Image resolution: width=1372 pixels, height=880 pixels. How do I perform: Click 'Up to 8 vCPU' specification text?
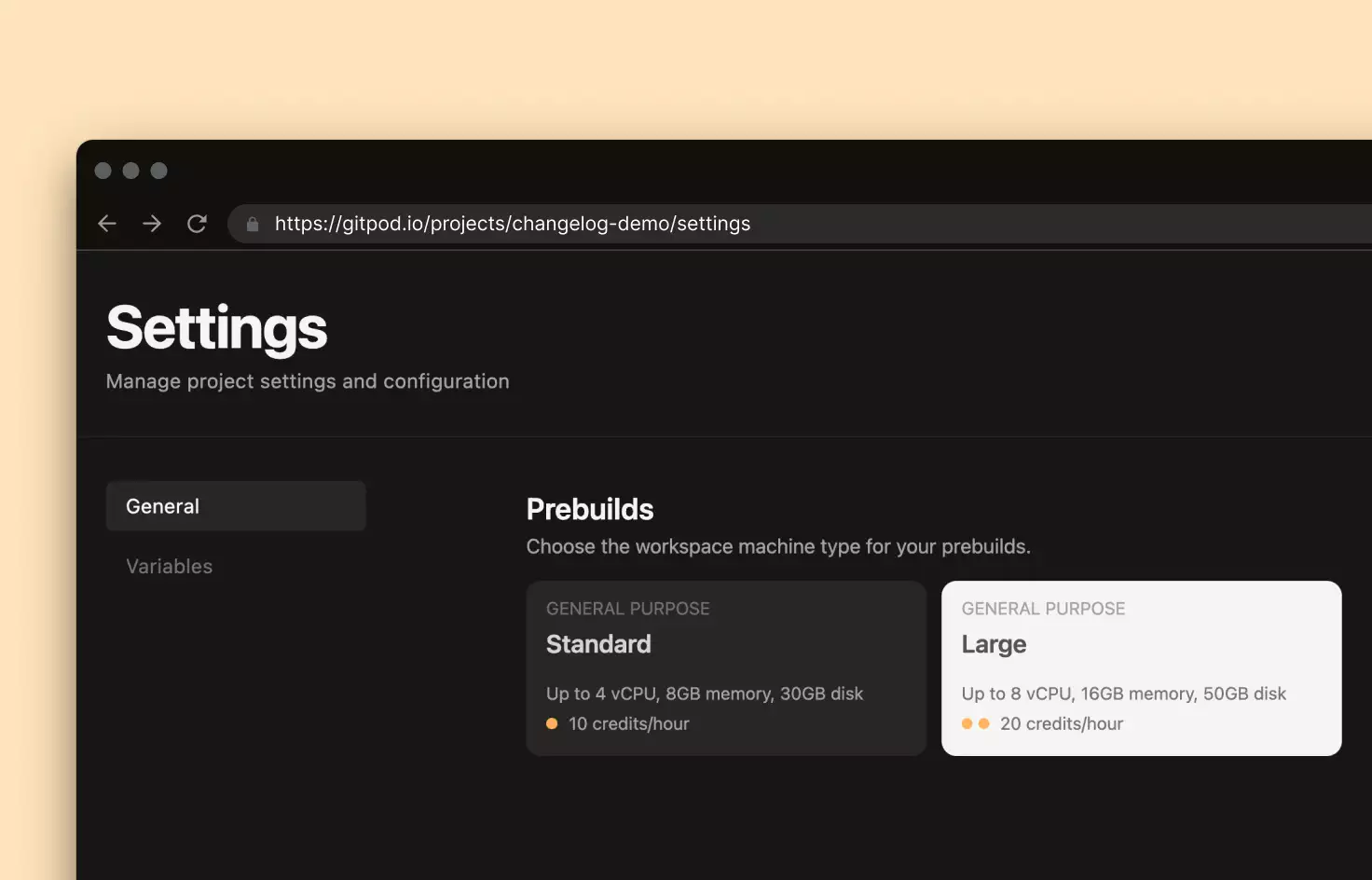point(1017,694)
